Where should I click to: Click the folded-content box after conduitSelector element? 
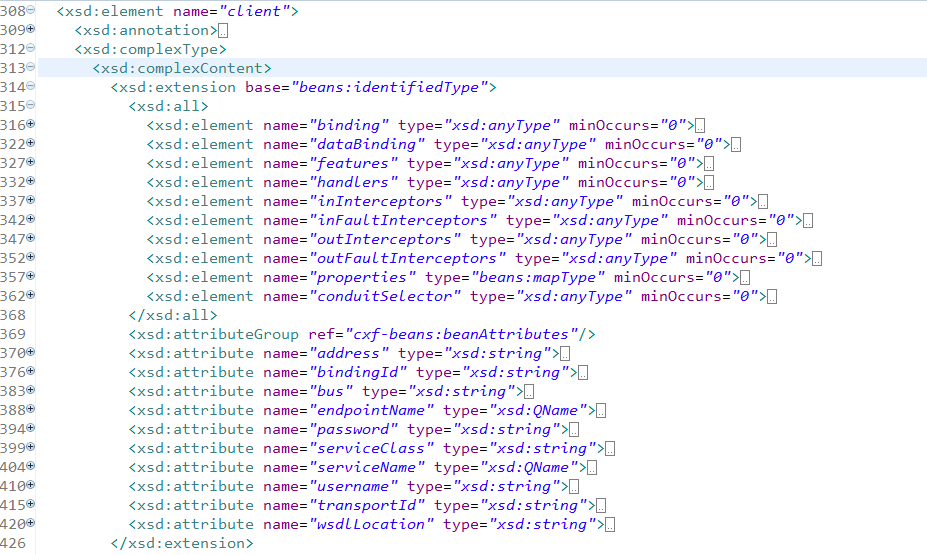tap(772, 297)
